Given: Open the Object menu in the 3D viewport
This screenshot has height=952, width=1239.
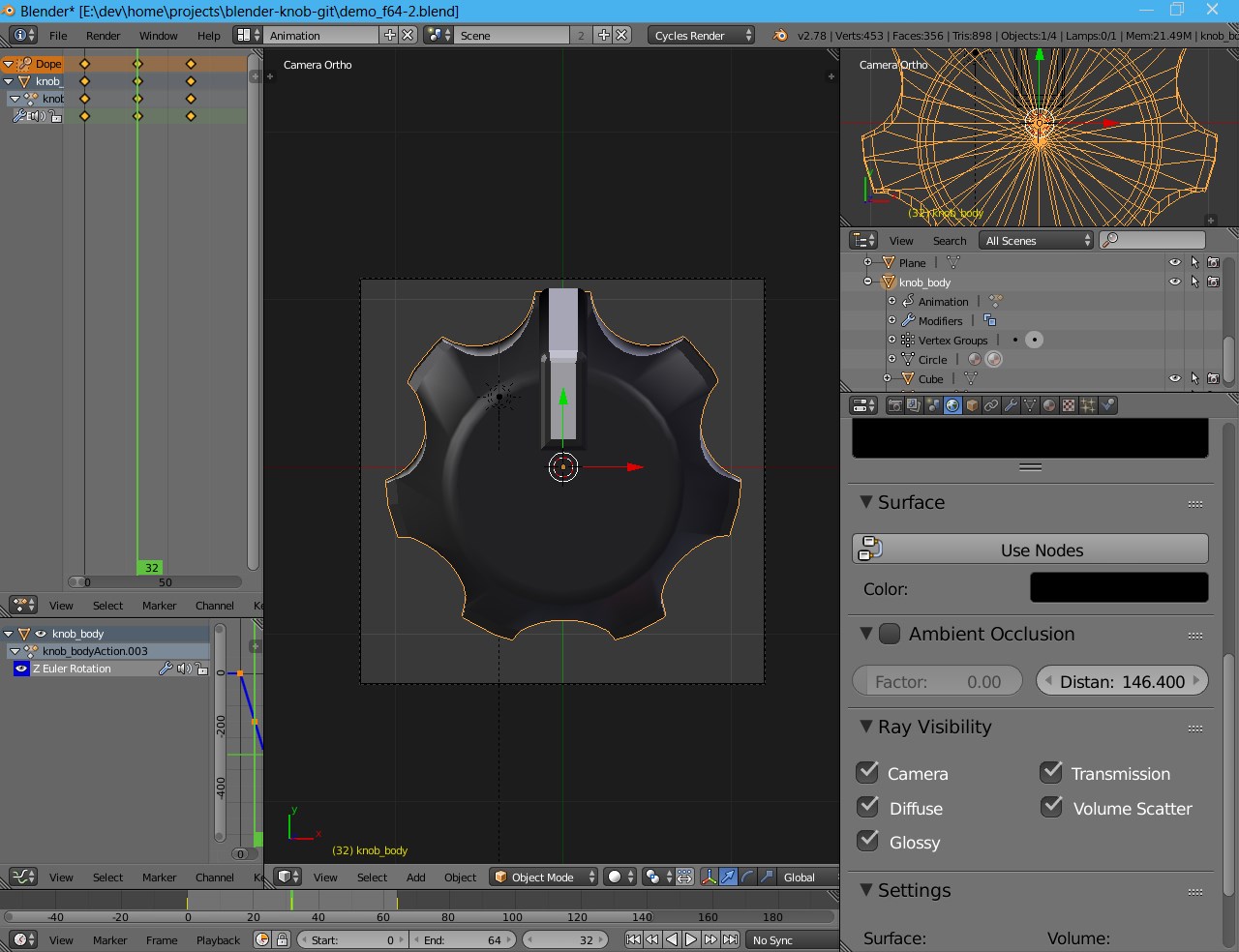Looking at the screenshot, I should pos(461,877).
